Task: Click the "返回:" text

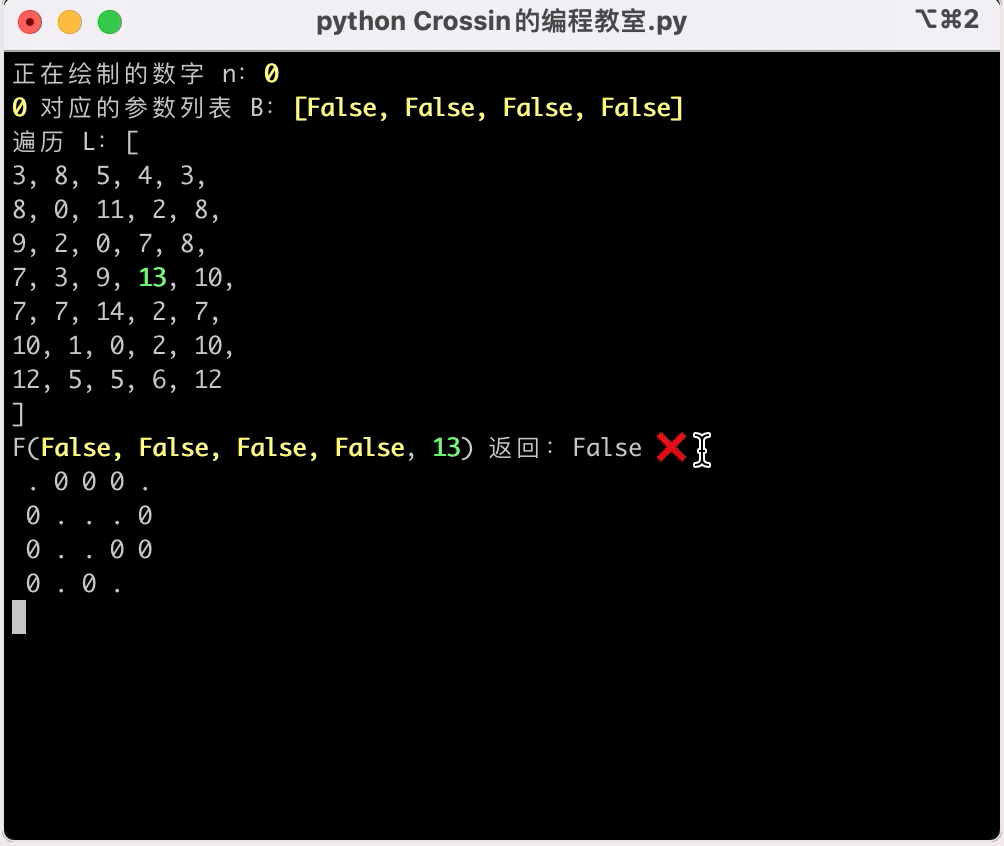Action: [521, 448]
